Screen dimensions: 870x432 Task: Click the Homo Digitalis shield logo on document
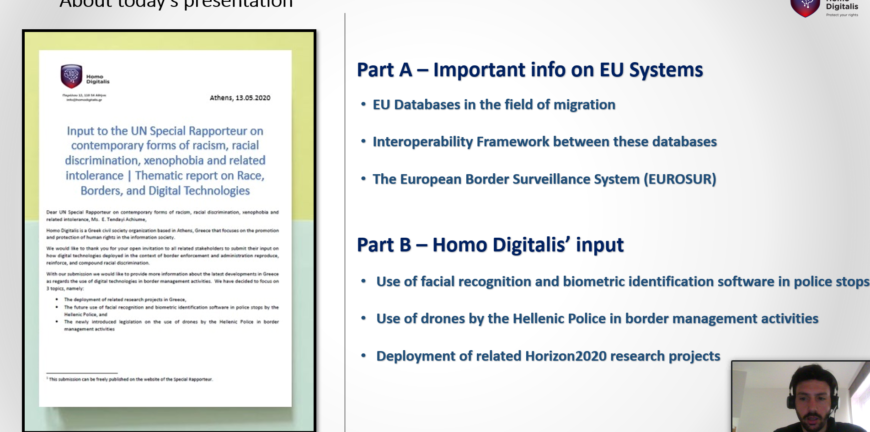(x=72, y=77)
